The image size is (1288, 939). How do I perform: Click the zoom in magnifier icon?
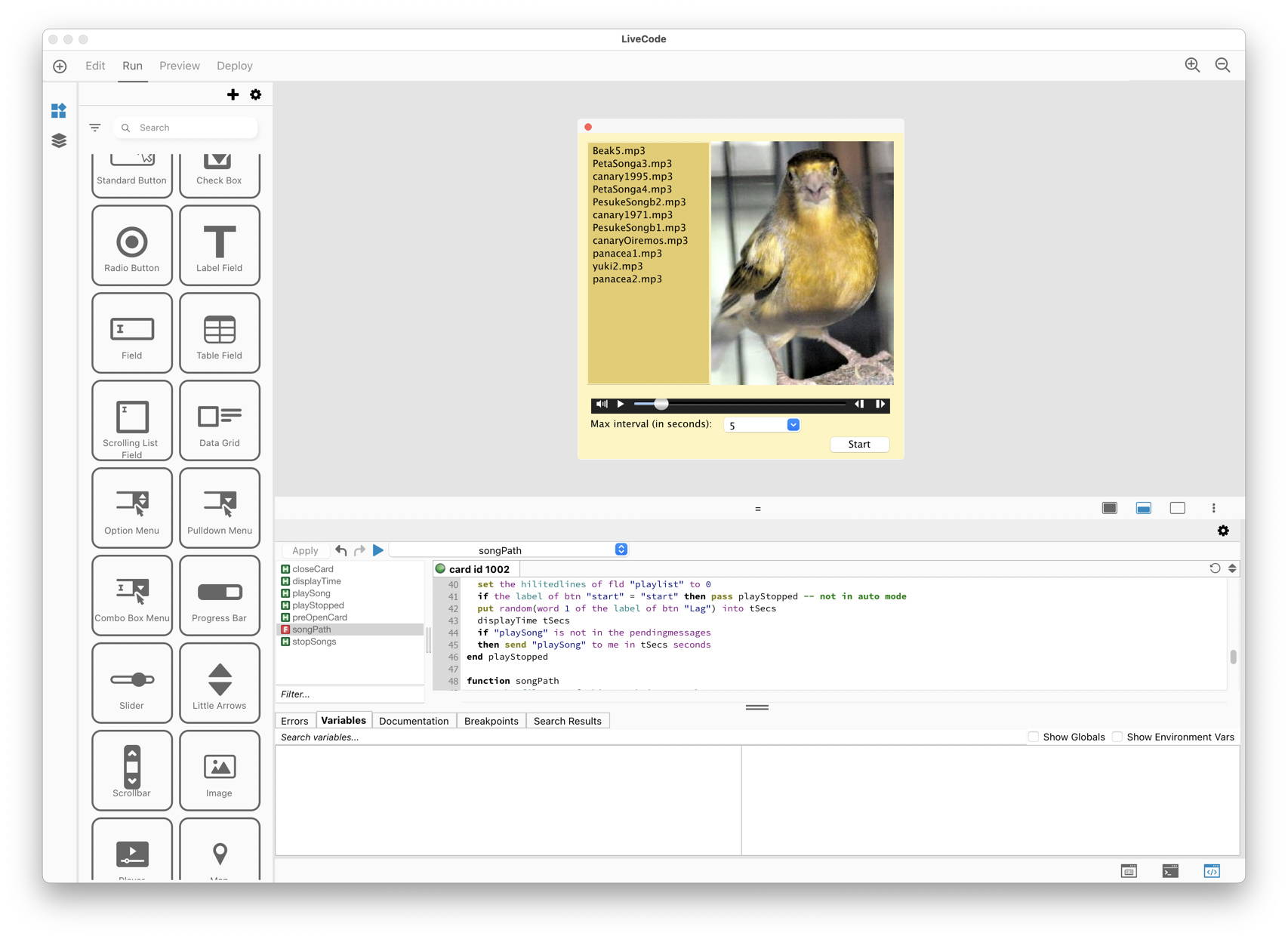click(x=1192, y=66)
